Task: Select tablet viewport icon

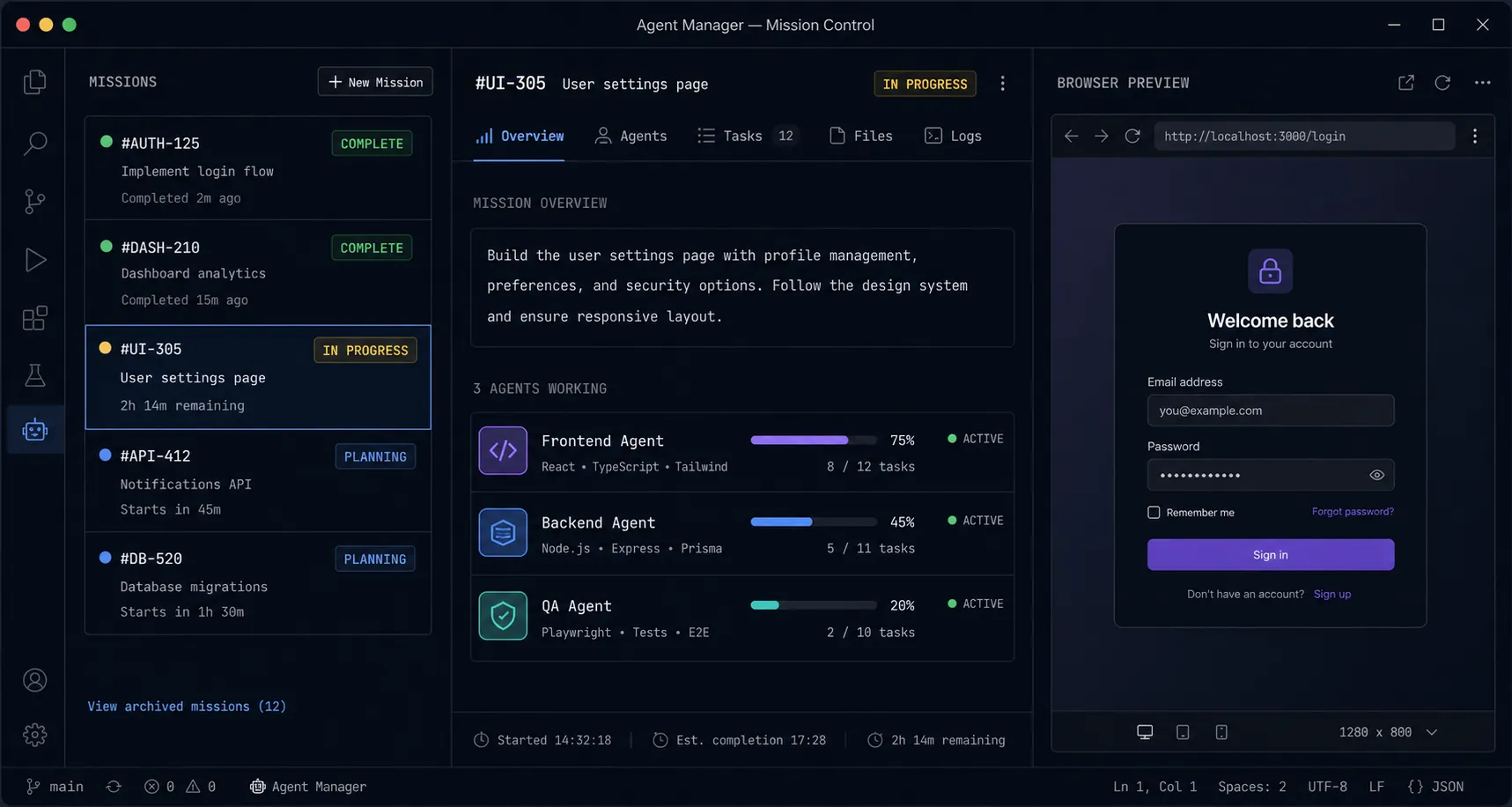Action: (1183, 732)
